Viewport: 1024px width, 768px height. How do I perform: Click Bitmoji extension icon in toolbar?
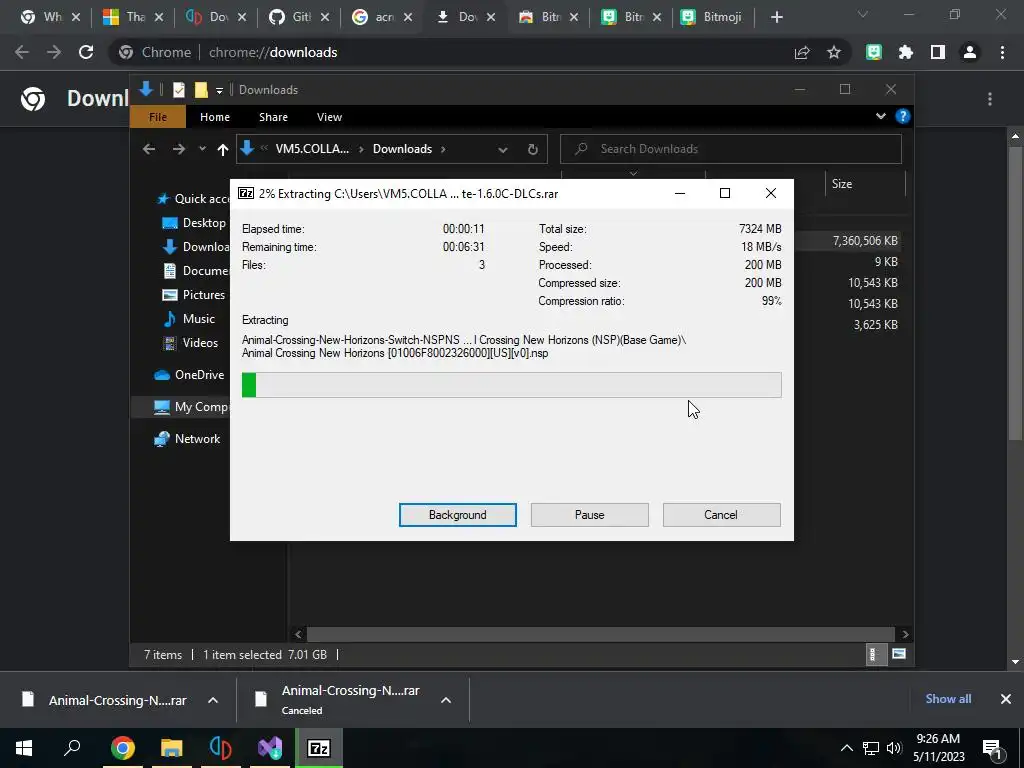[874, 52]
